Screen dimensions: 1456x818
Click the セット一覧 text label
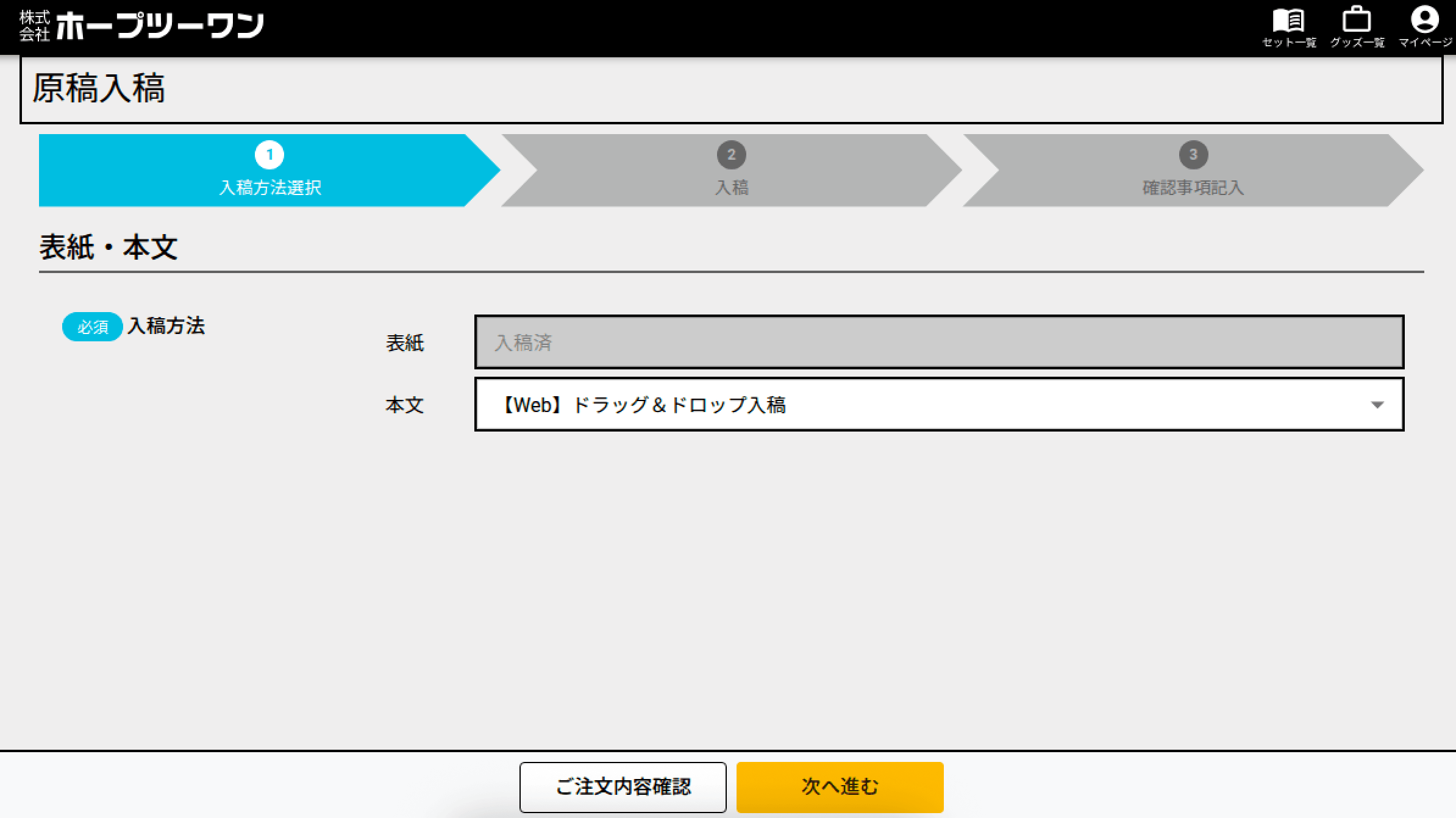point(1289,43)
